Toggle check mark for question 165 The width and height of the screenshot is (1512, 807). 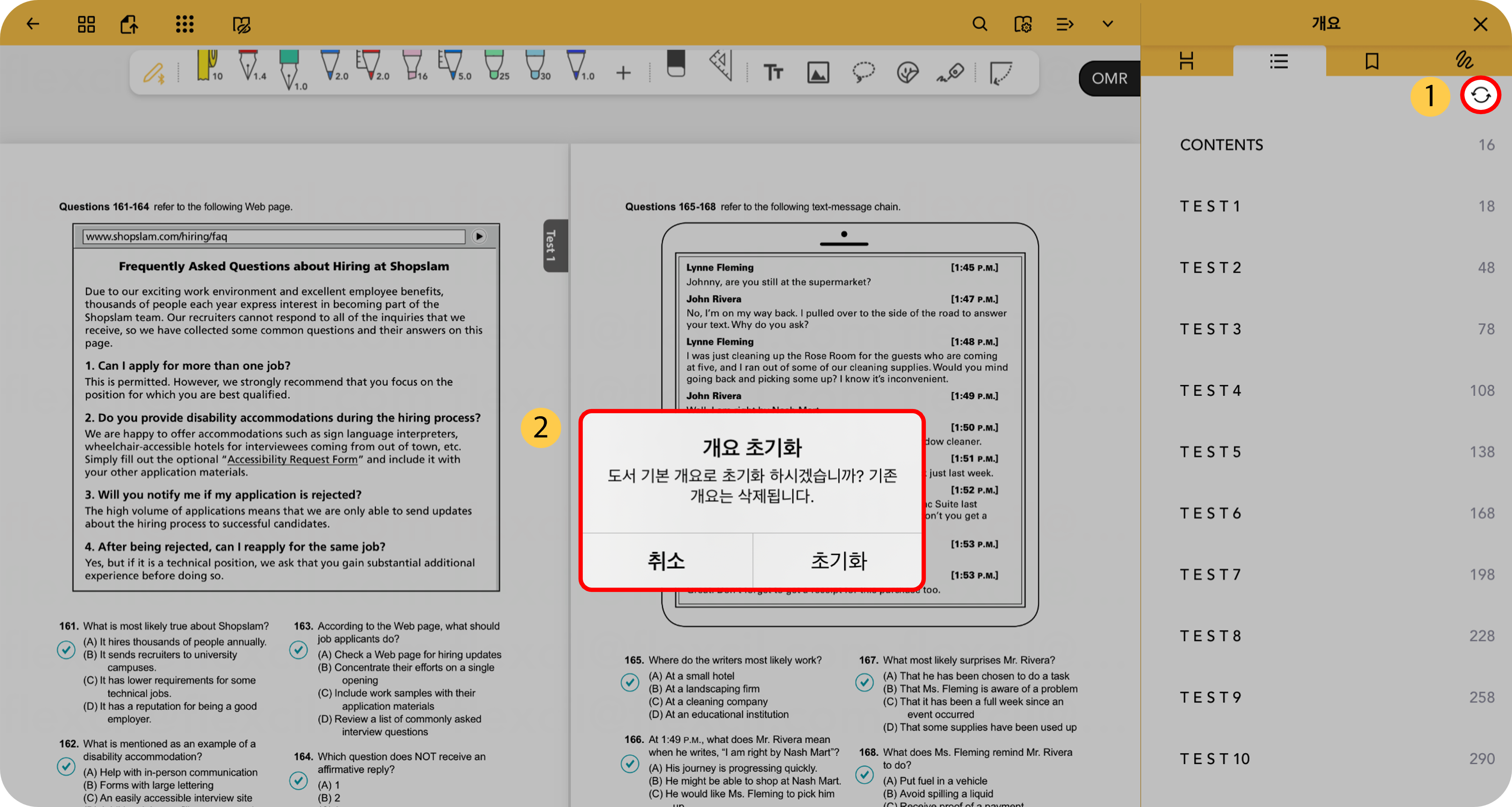point(630,682)
